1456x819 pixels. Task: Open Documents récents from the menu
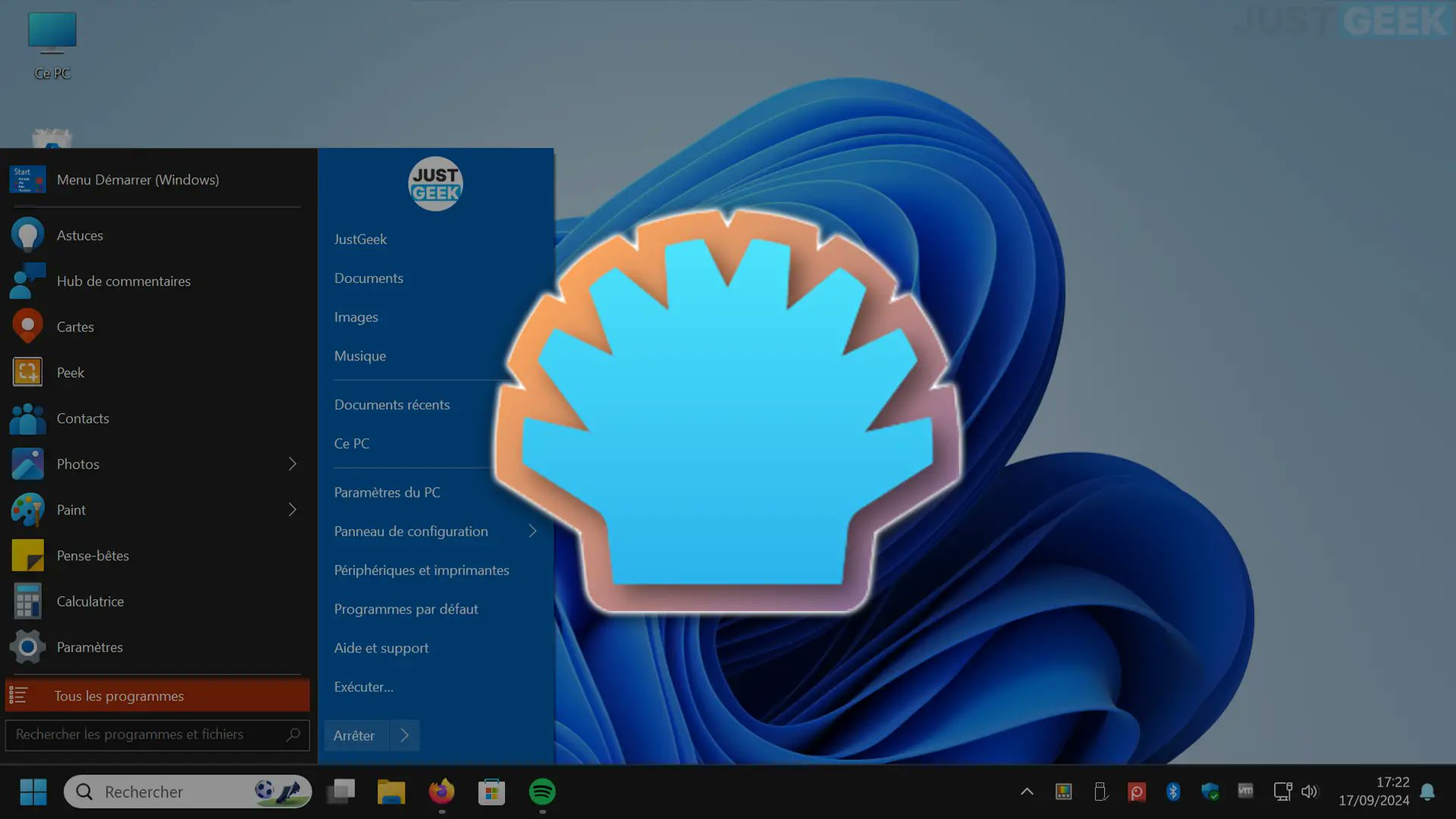pyautogui.click(x=392, y=404)
